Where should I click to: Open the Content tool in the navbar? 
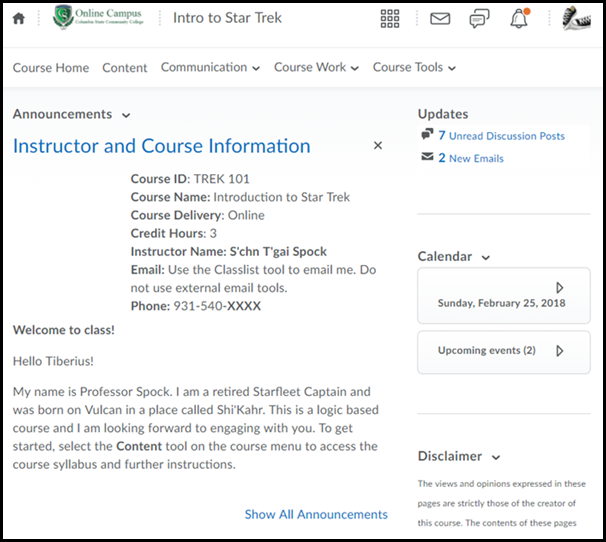coord(124,68)
